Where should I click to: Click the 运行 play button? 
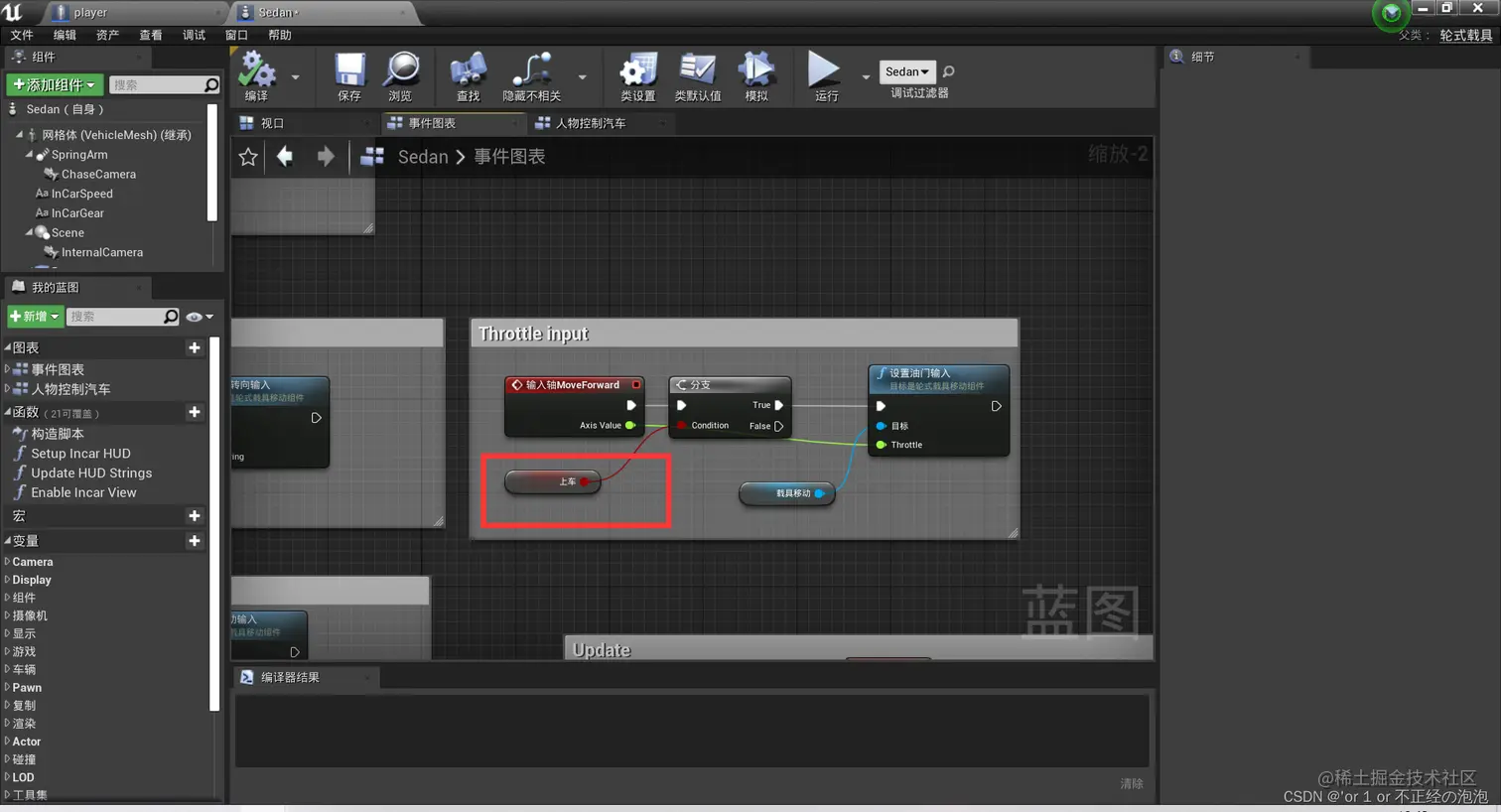824,68
